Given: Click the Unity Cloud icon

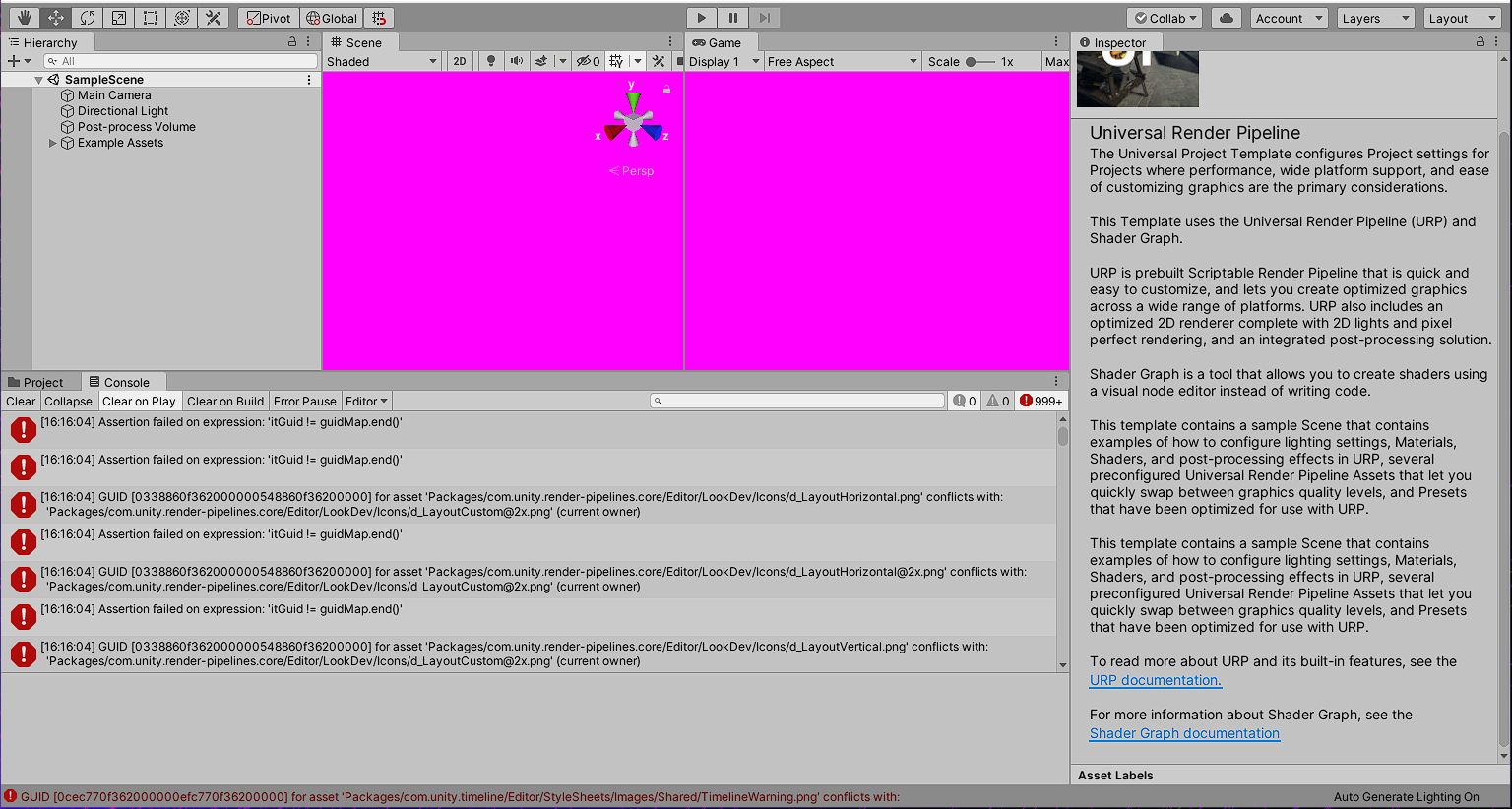Looking at the screenshot, I should tap(1226, 17).
